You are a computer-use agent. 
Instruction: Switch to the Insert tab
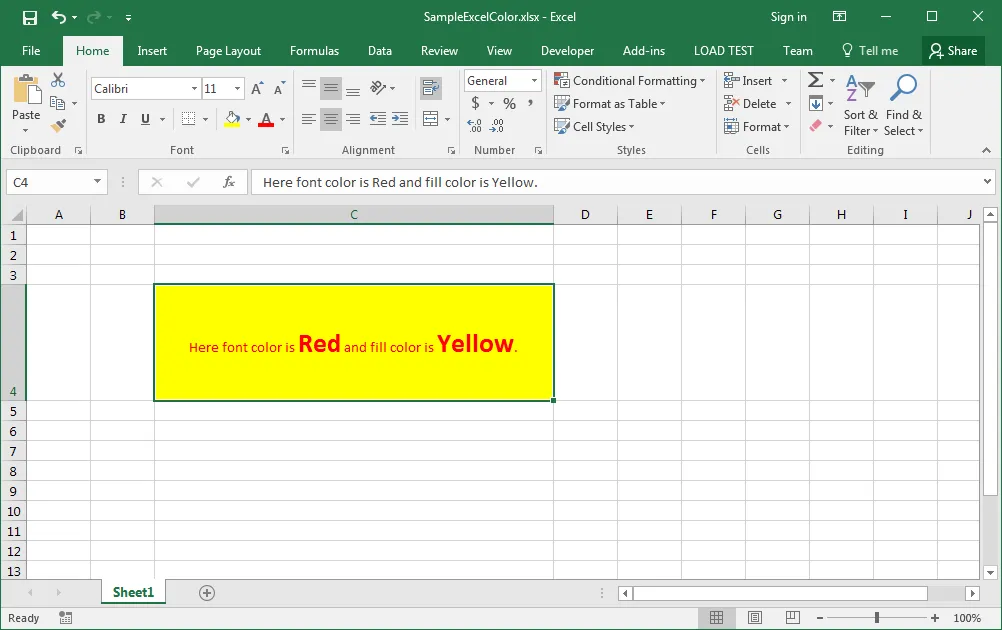click(x=152, y=51)
